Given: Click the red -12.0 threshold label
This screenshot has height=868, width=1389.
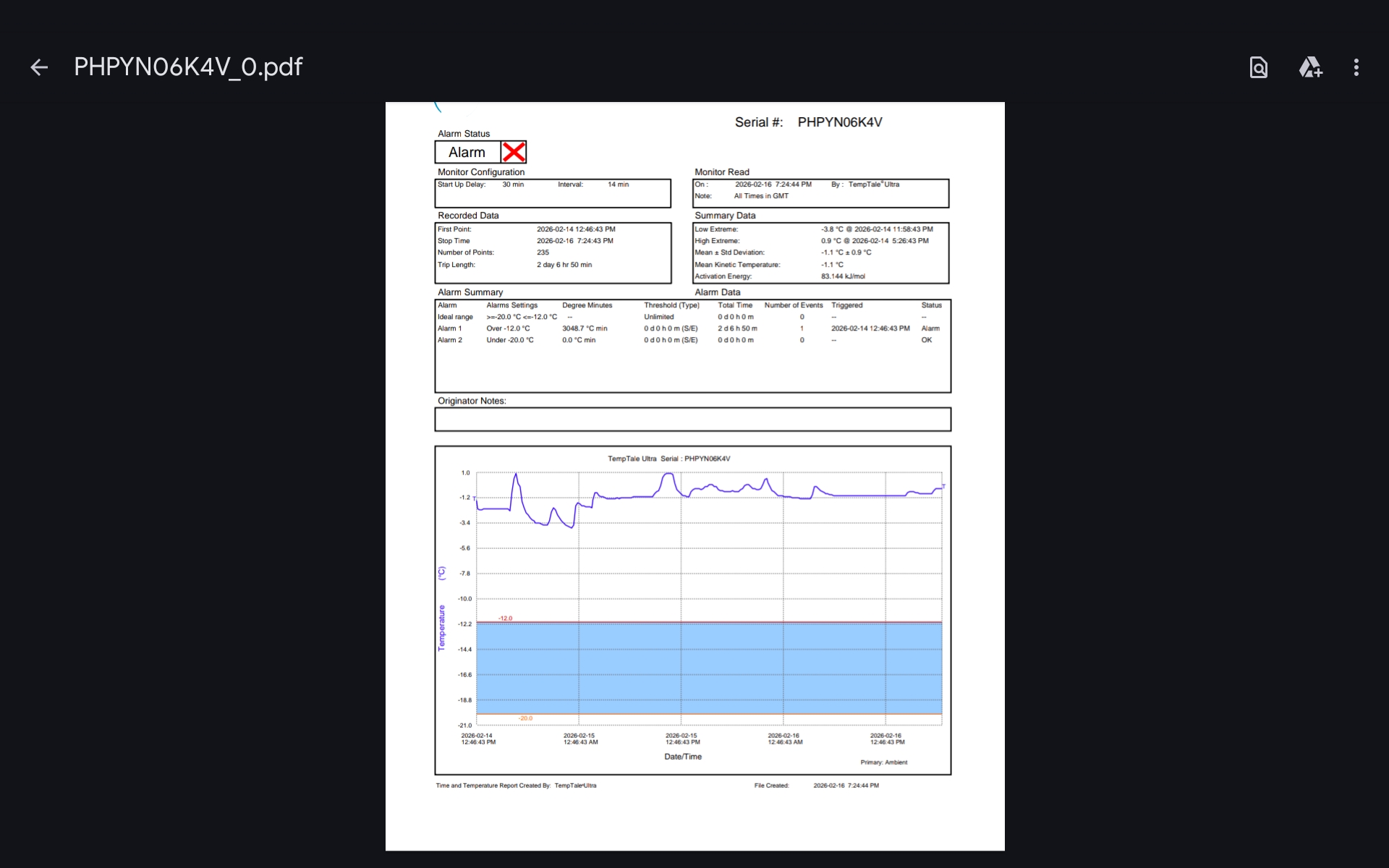Looking at the screenshot, I should pos(505,618).
